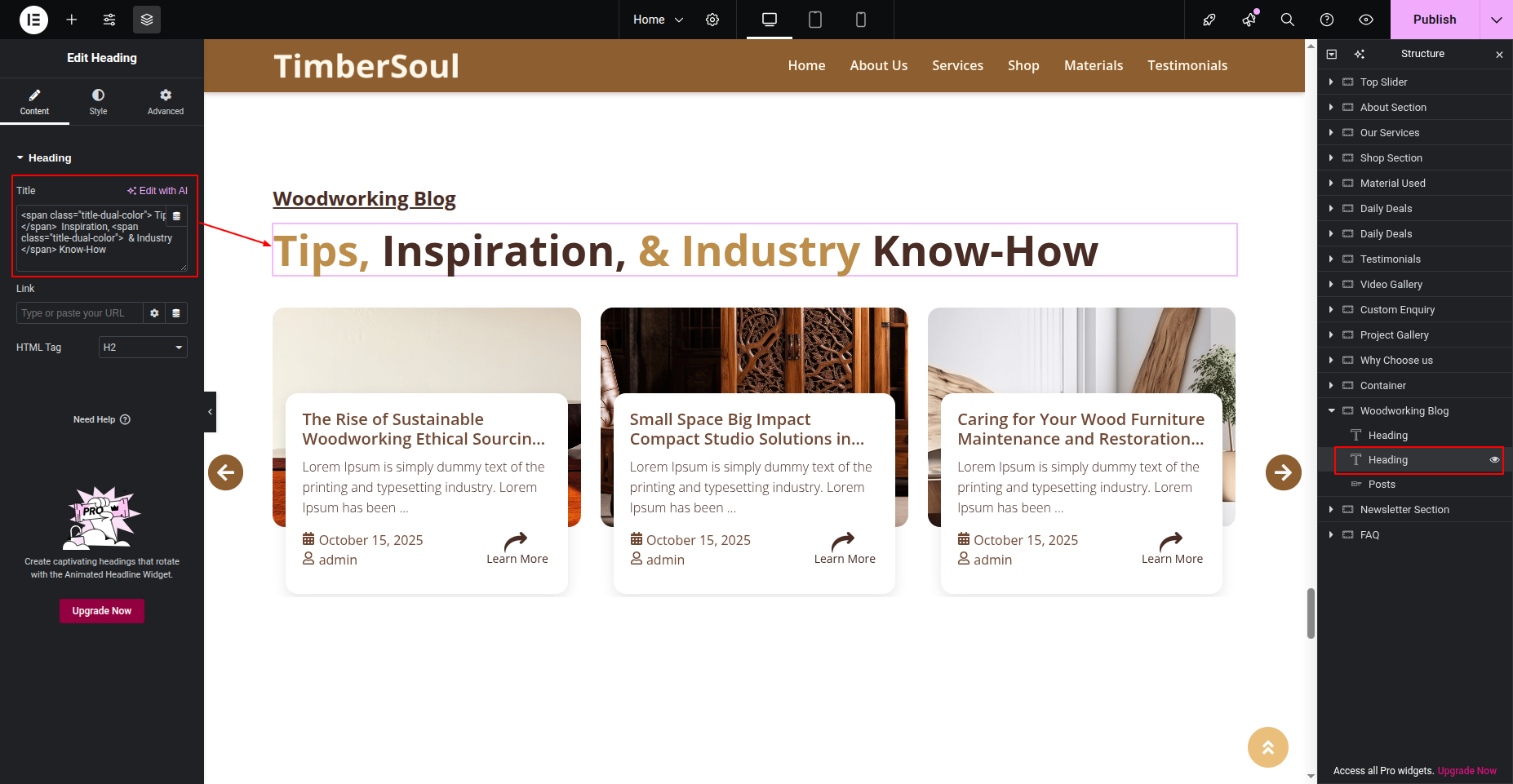Click the Upgrade Now button
The image size is (1513, 784).
[102, 611]
